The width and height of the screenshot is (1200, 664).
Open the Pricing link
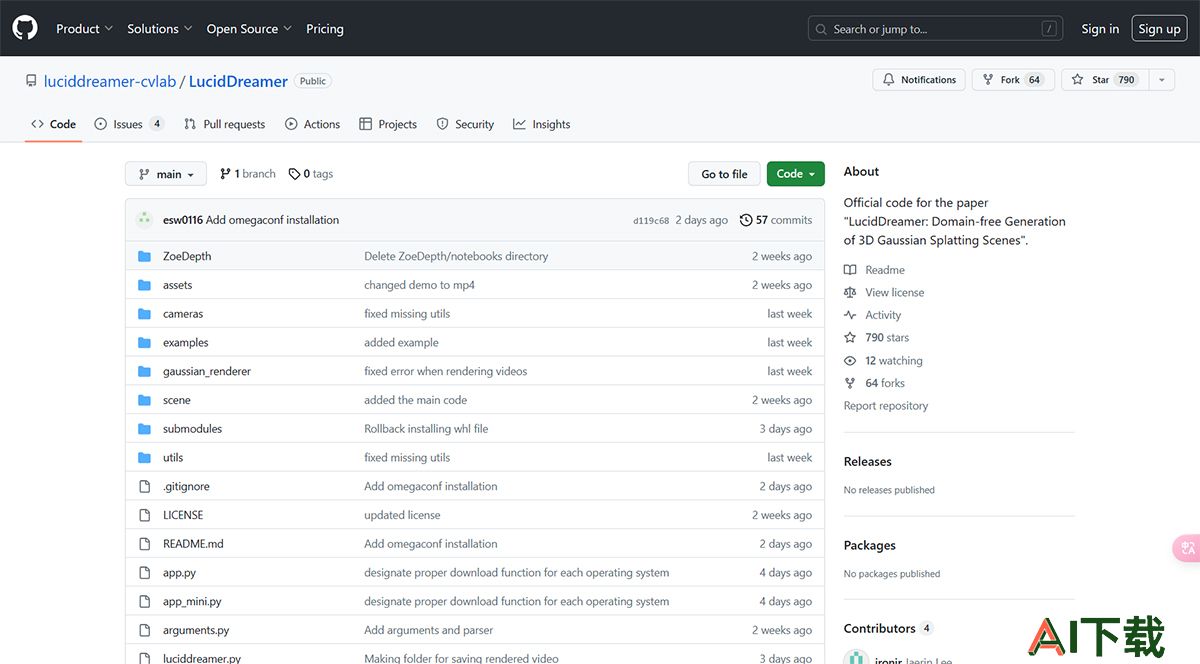325,29
